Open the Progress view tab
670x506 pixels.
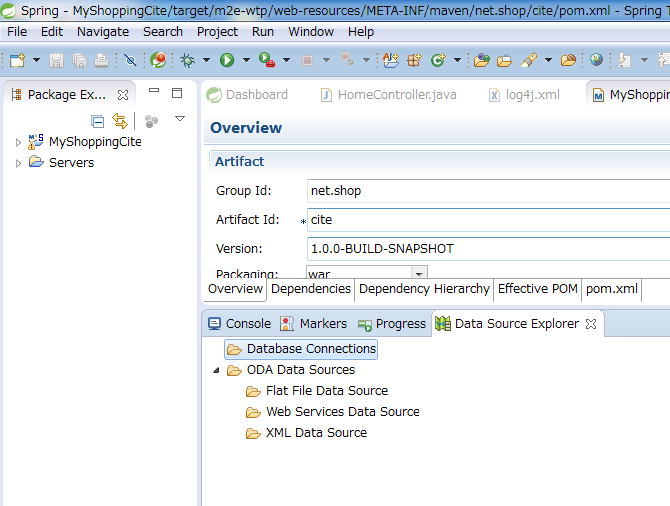point(392,324)
